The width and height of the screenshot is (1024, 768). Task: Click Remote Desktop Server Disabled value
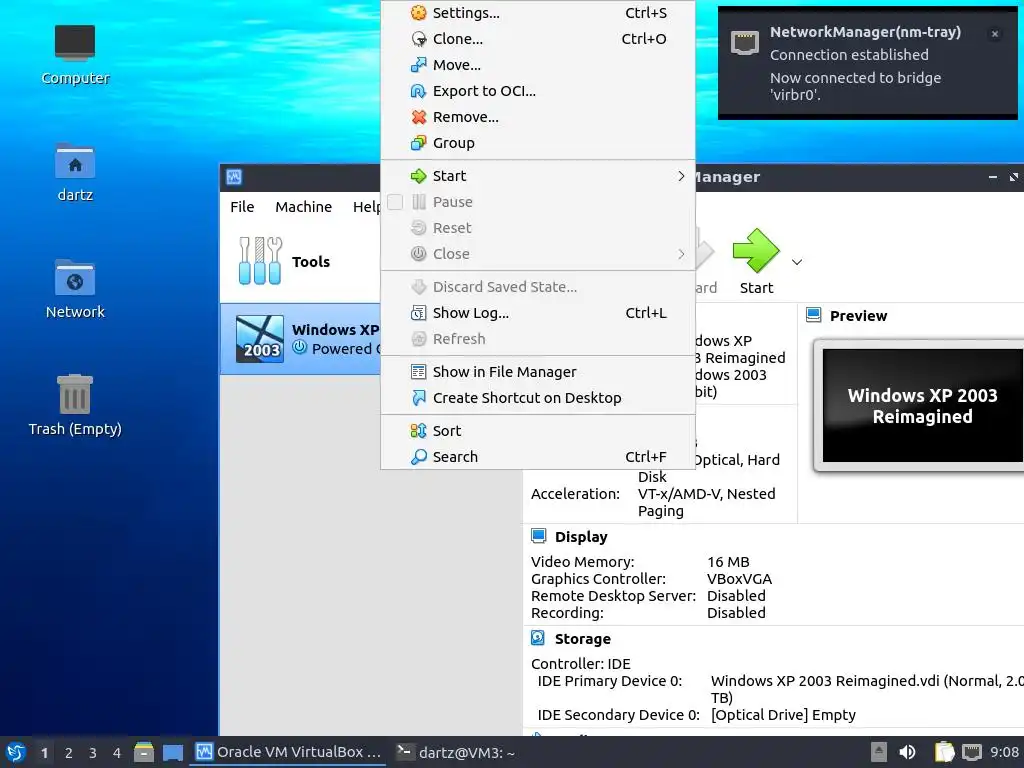[736, 596]
